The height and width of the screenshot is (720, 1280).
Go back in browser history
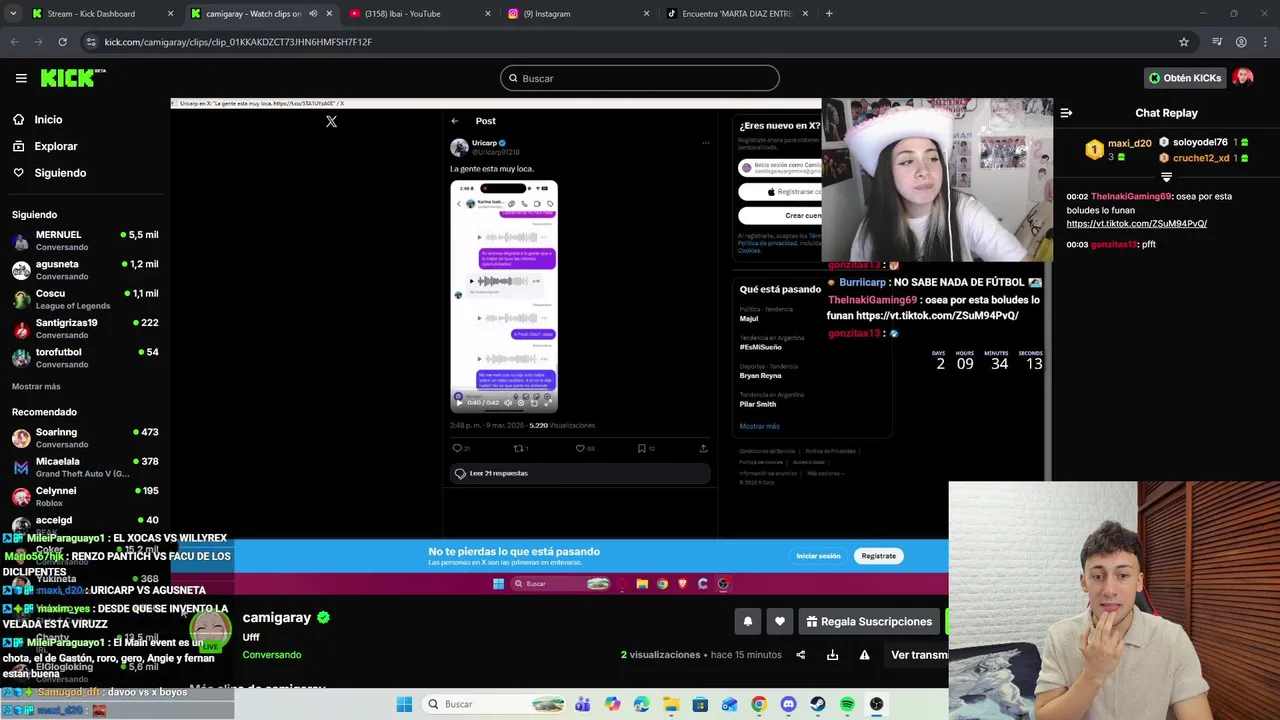coord(15,42)
